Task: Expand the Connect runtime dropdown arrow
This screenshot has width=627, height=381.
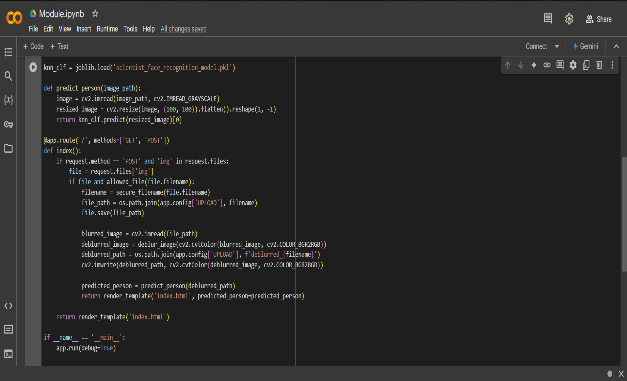Action: click(557, 46)
